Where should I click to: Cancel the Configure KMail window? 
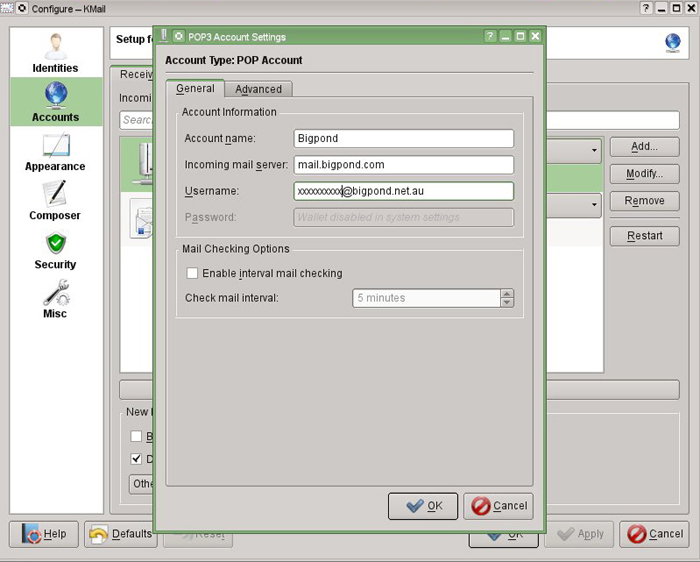click(654, 534)
